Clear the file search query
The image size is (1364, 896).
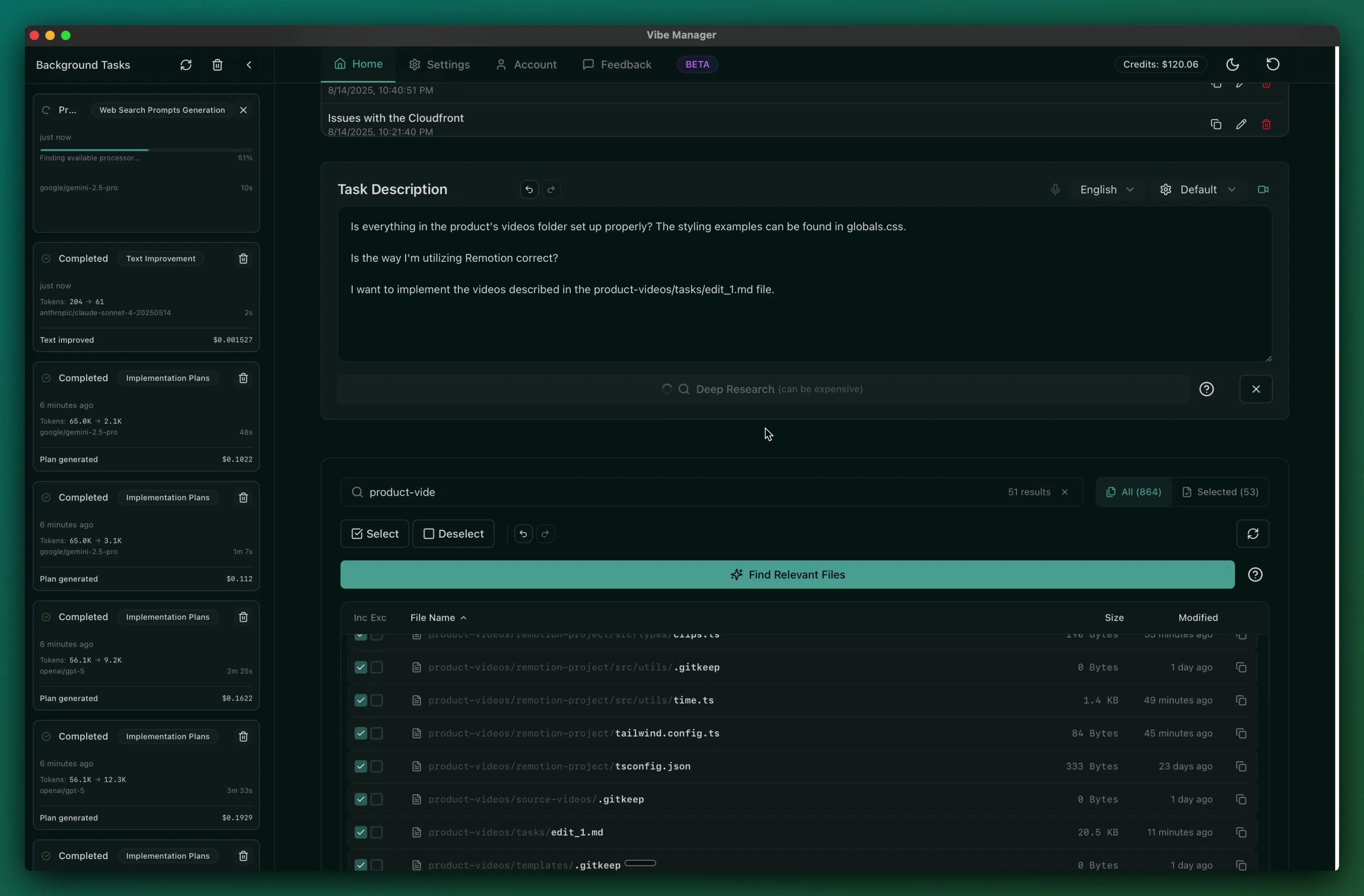coord(1064,492)
